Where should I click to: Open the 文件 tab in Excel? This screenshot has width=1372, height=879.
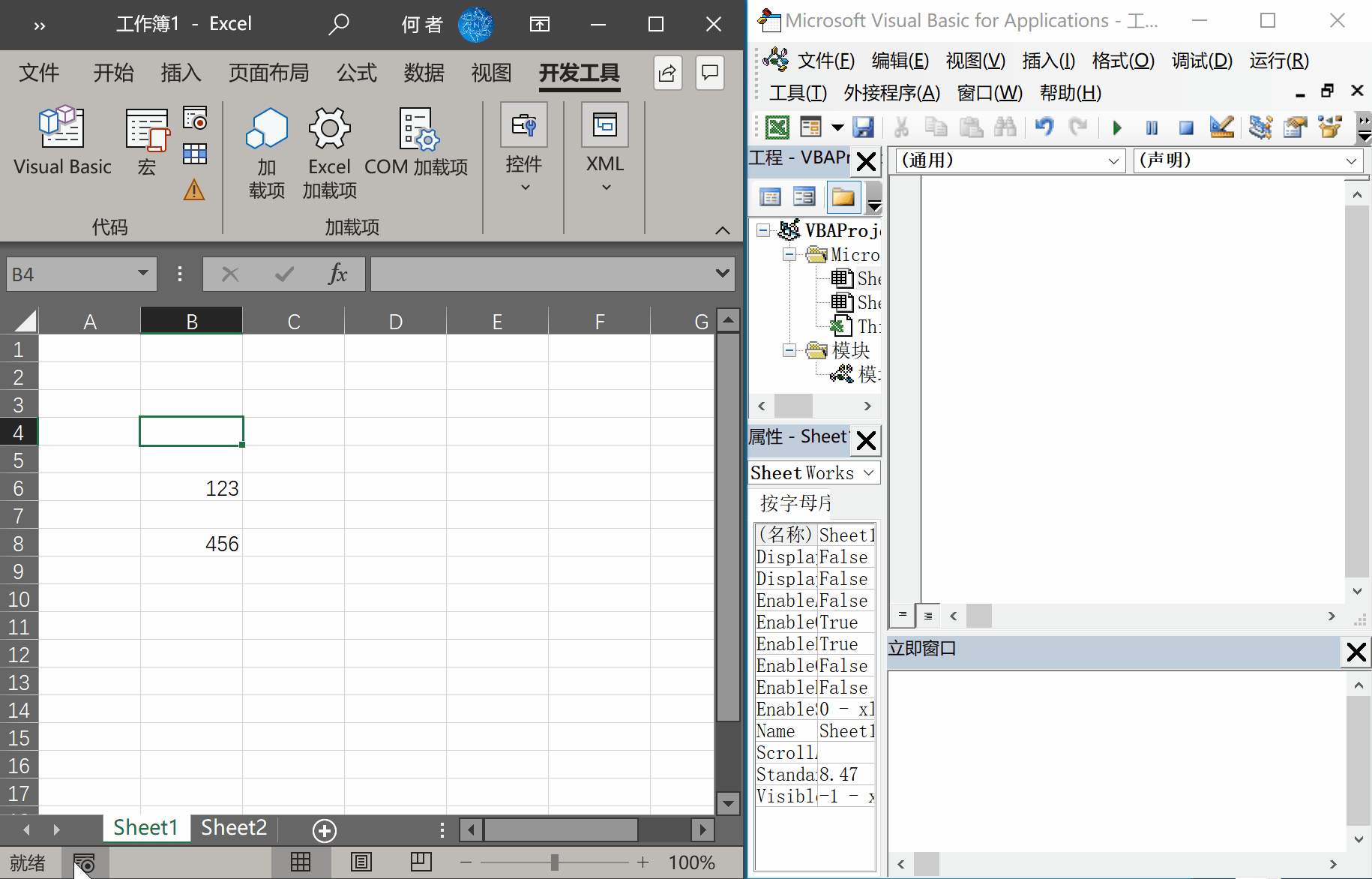click(39, 73)
